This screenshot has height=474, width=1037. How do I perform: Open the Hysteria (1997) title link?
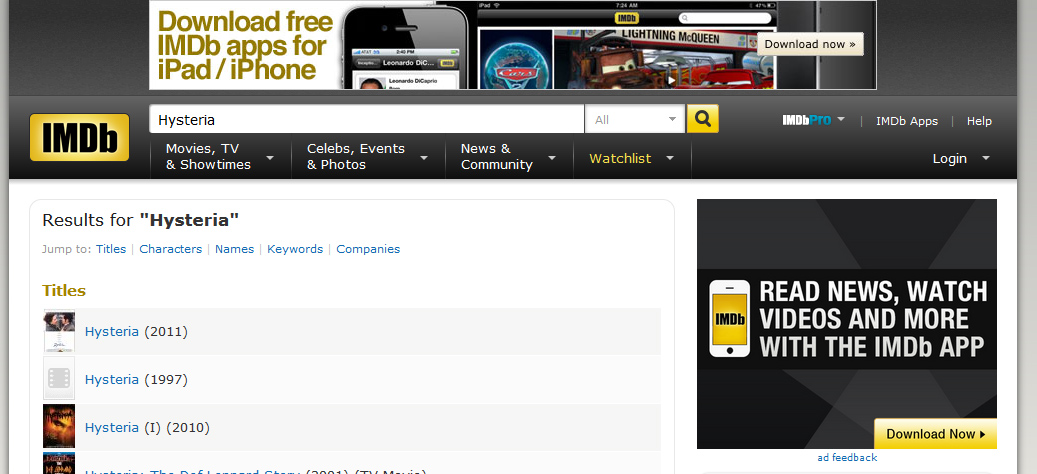tap(112, 380)
